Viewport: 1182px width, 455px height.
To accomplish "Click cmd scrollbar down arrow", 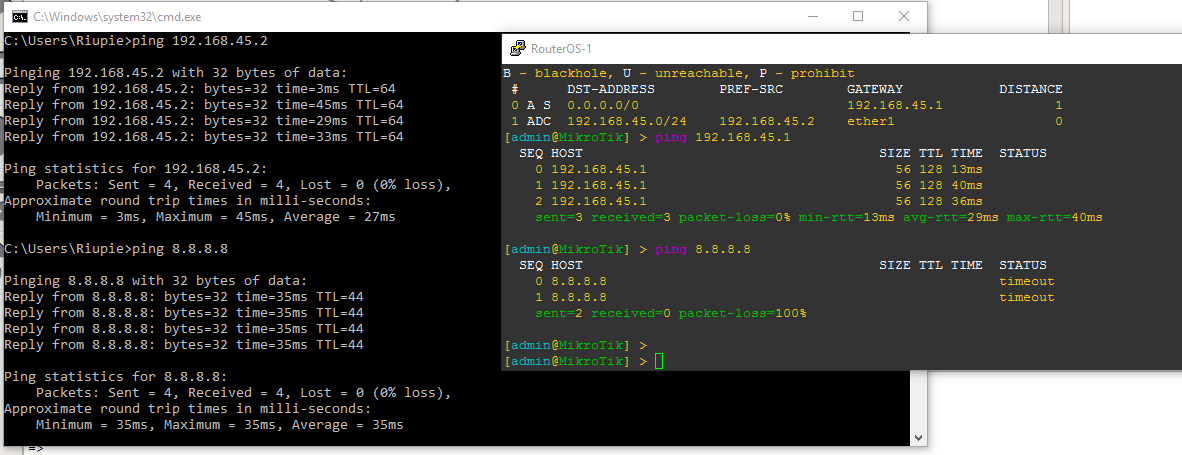I will pos(919,437).
